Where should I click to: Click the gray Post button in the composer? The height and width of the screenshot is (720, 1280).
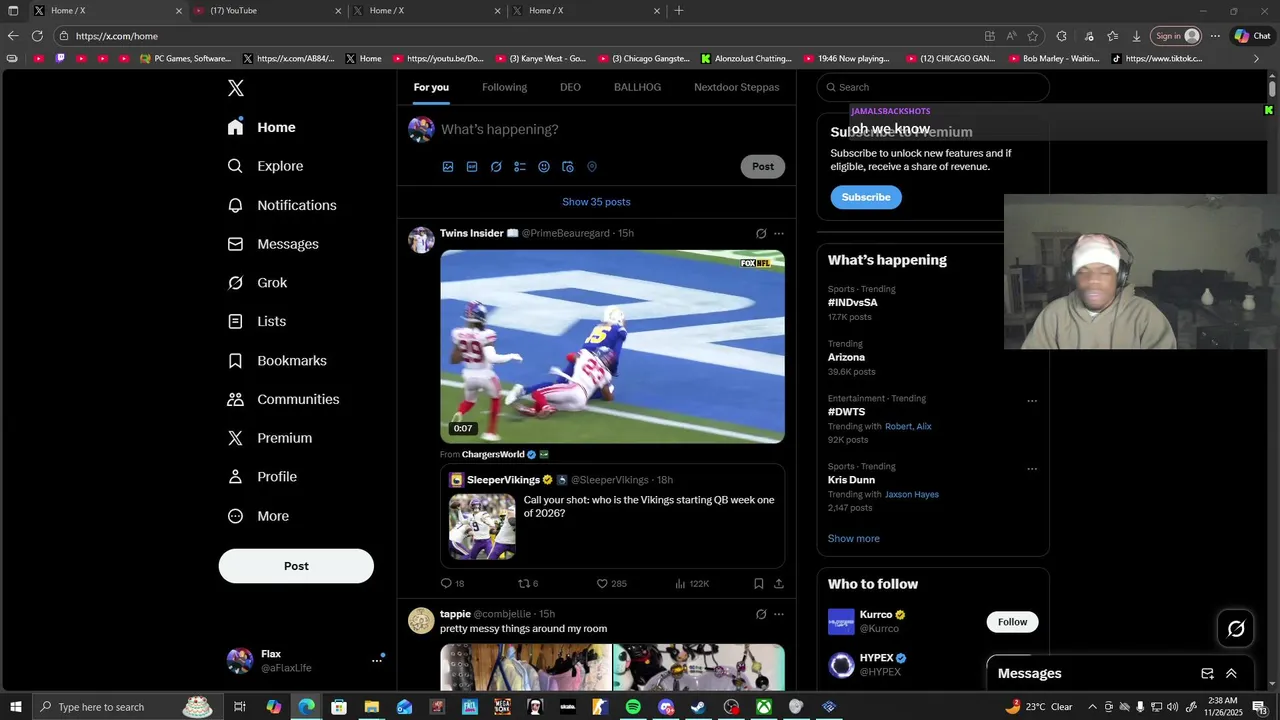click(x=763, y=167)
